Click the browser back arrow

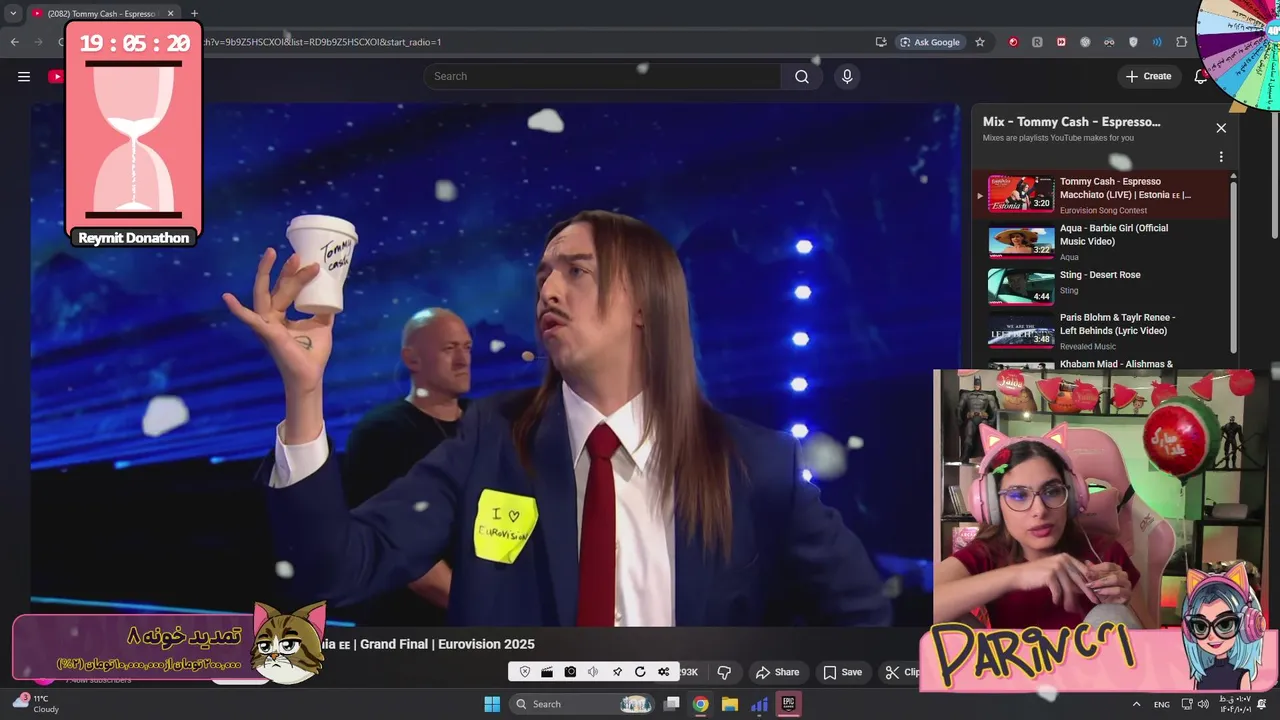[14, 42]
